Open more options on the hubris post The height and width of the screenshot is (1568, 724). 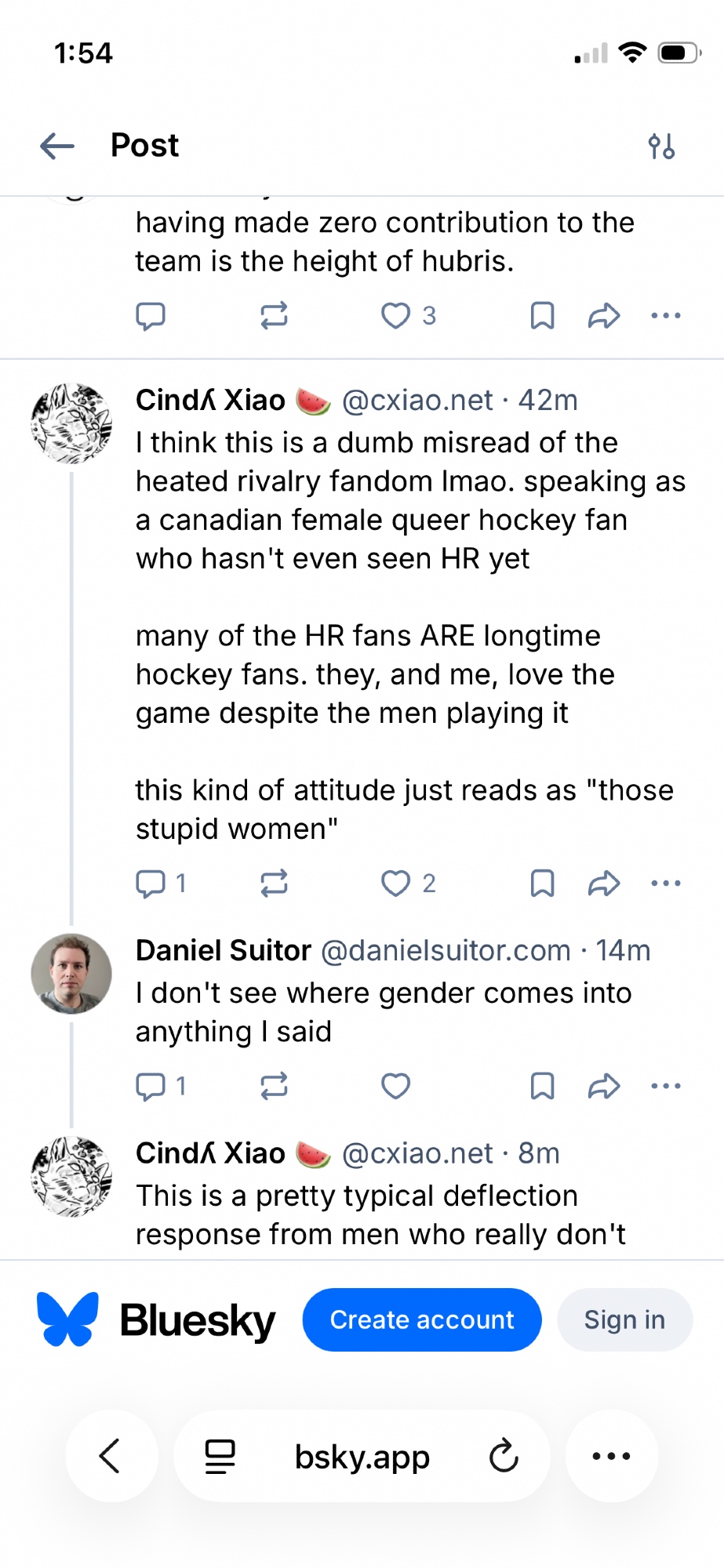pos(666,316)
